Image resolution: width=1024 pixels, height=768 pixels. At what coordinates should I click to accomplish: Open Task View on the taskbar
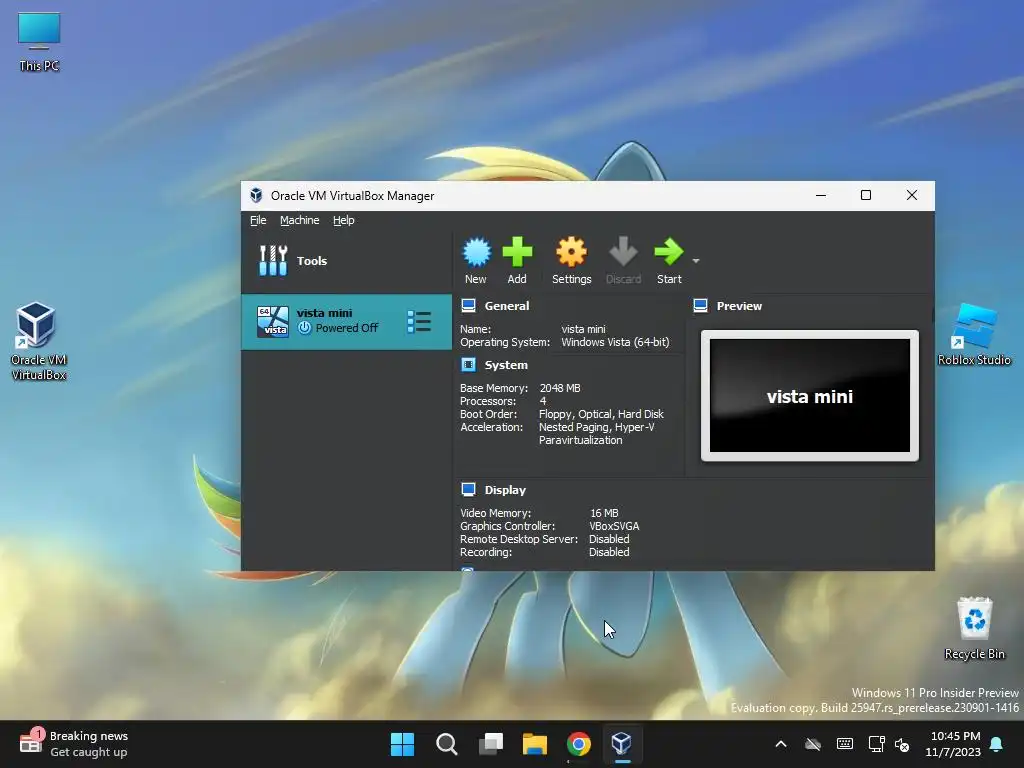pyautogui.click(x=491, y=744)
